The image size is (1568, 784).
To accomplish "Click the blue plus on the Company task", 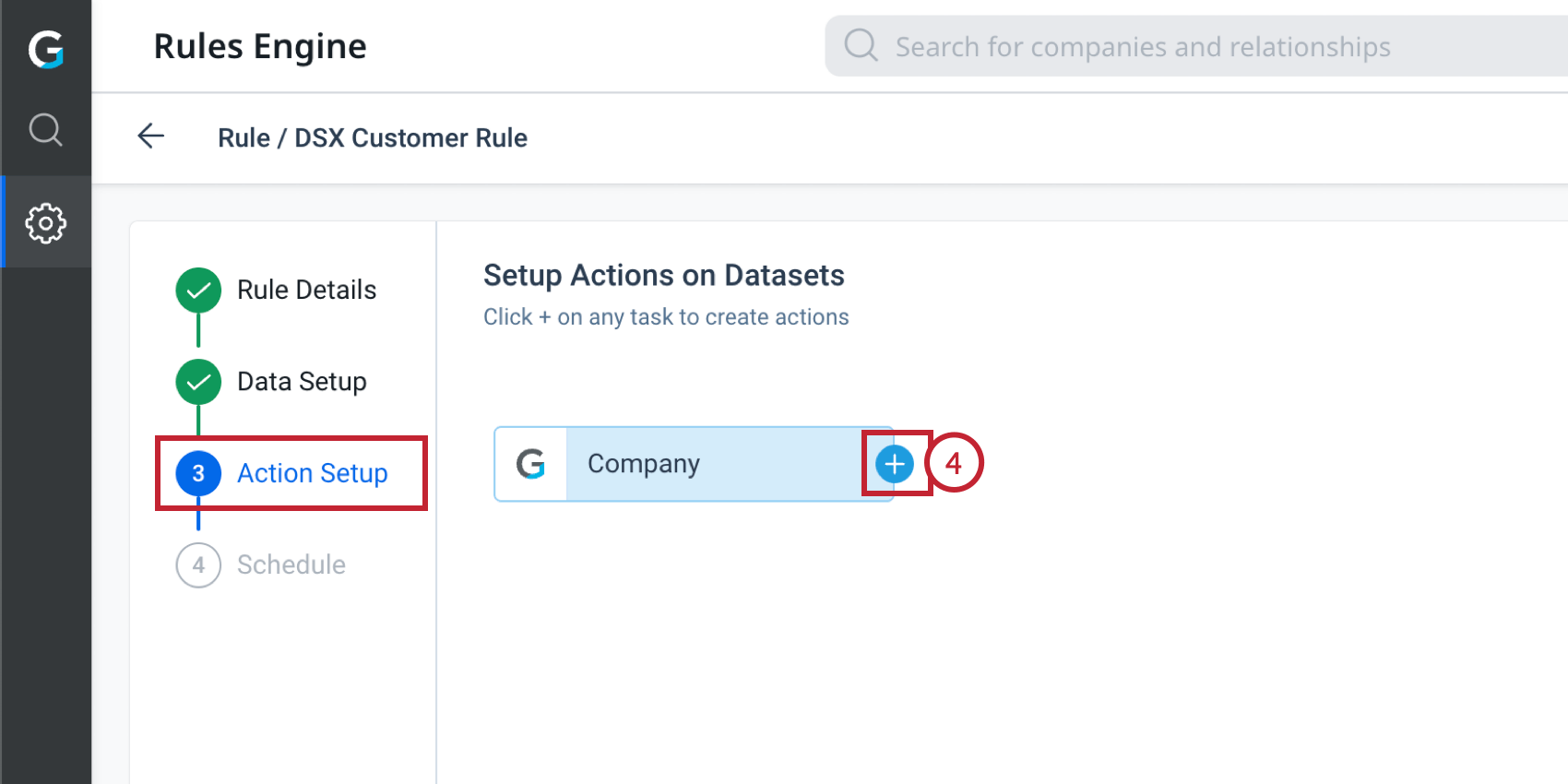I will click(894, 464).
